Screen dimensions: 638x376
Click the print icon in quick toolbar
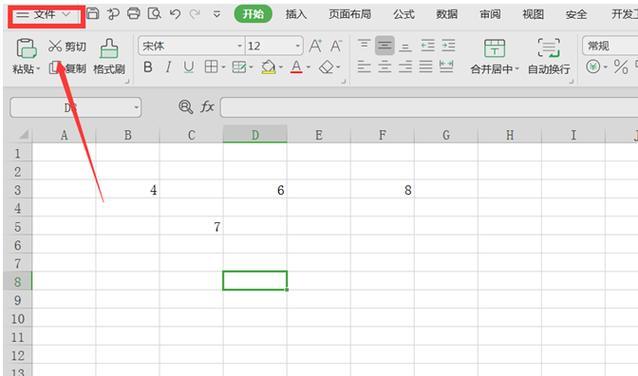(133, 14)
